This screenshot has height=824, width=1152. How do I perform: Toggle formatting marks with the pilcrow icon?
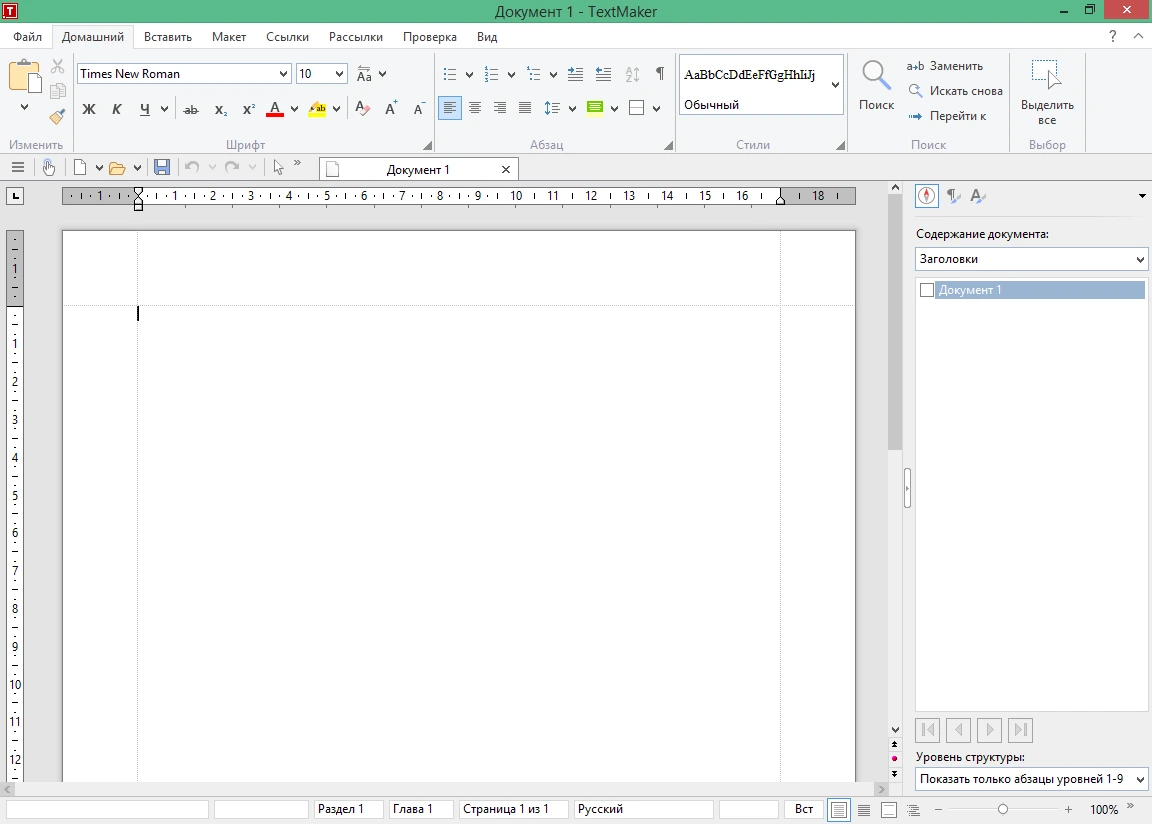(x=660, y=73)
